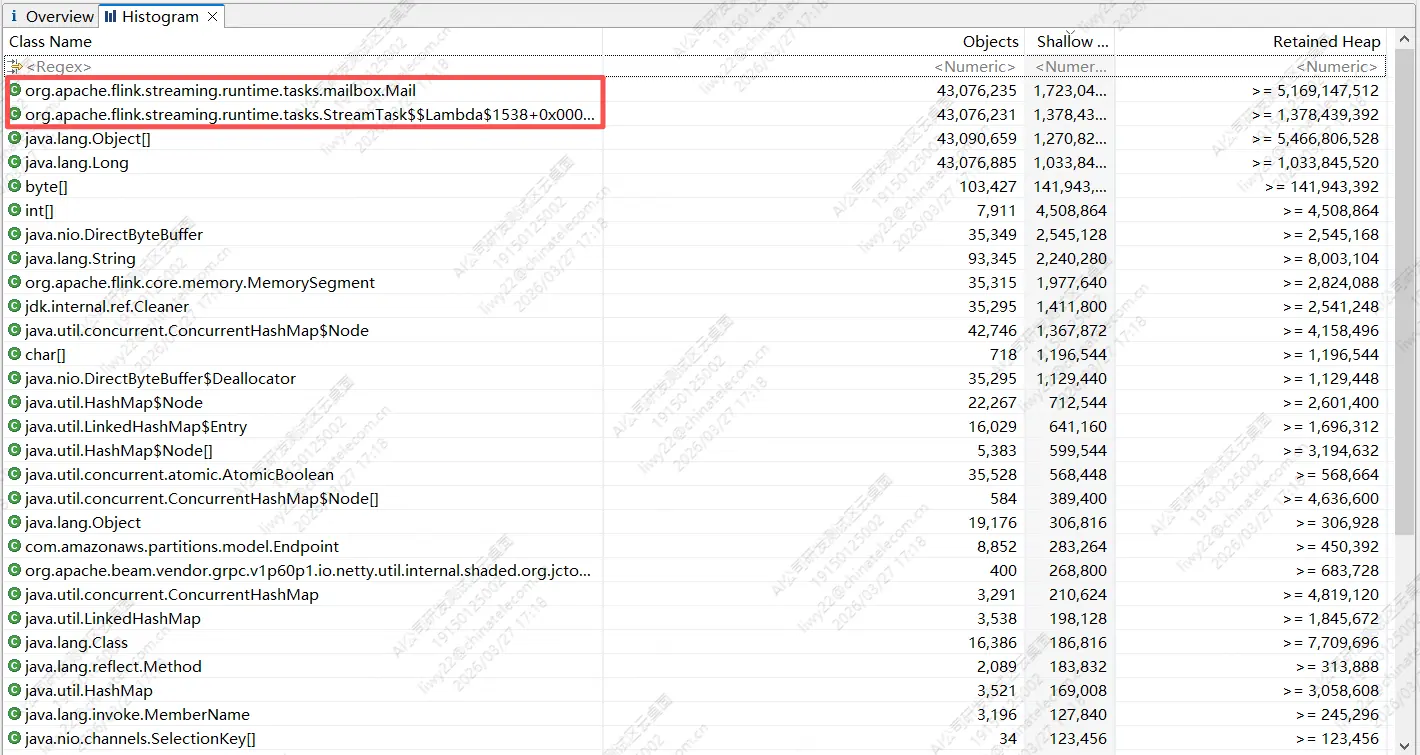1420x755 pixels.
Task: Click the class icon of mailbox.Mail row
Action: (15, 90)
